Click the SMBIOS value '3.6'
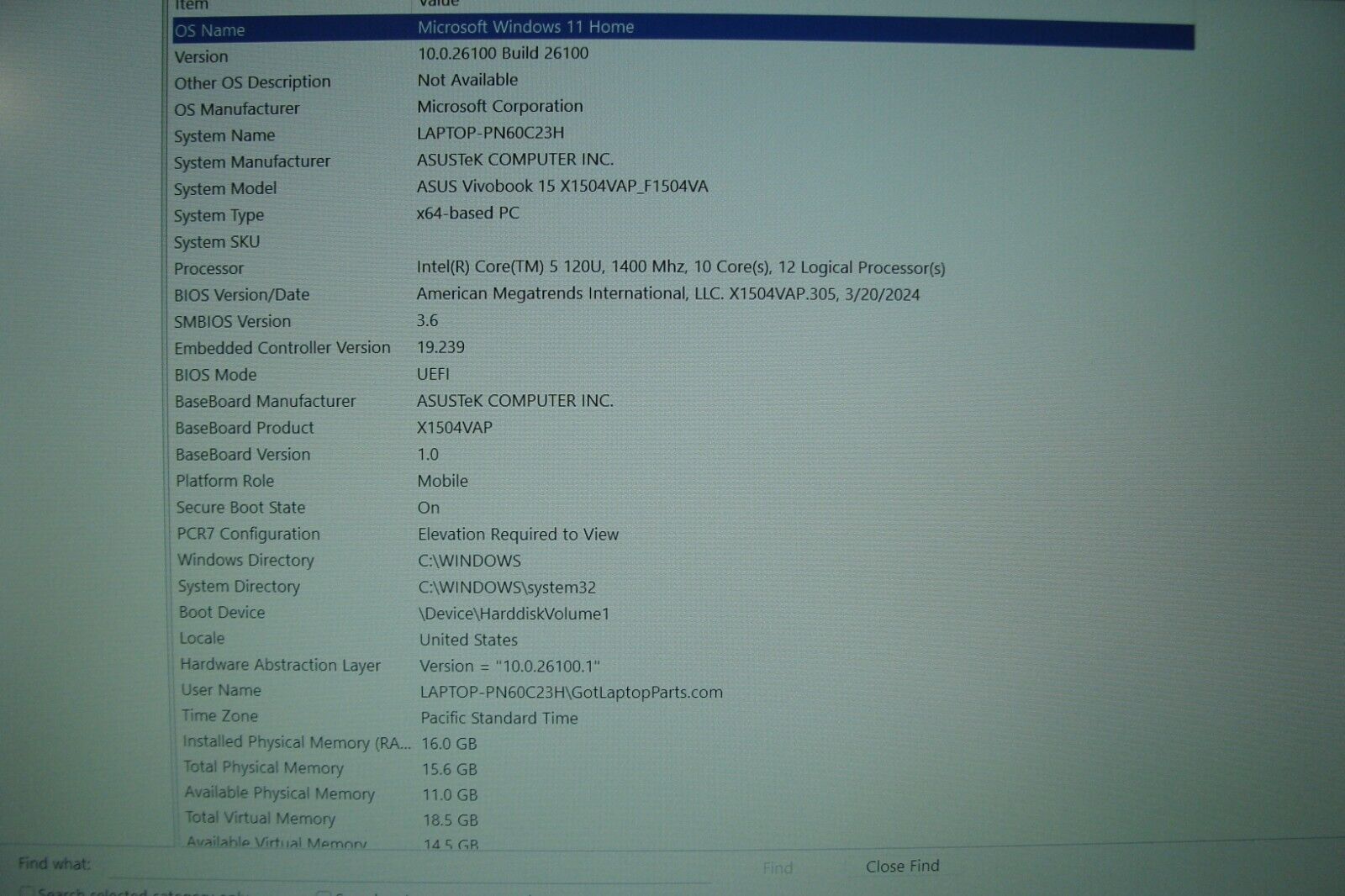The width and height of the screenshot is (1345, 896). coord(427,320)
